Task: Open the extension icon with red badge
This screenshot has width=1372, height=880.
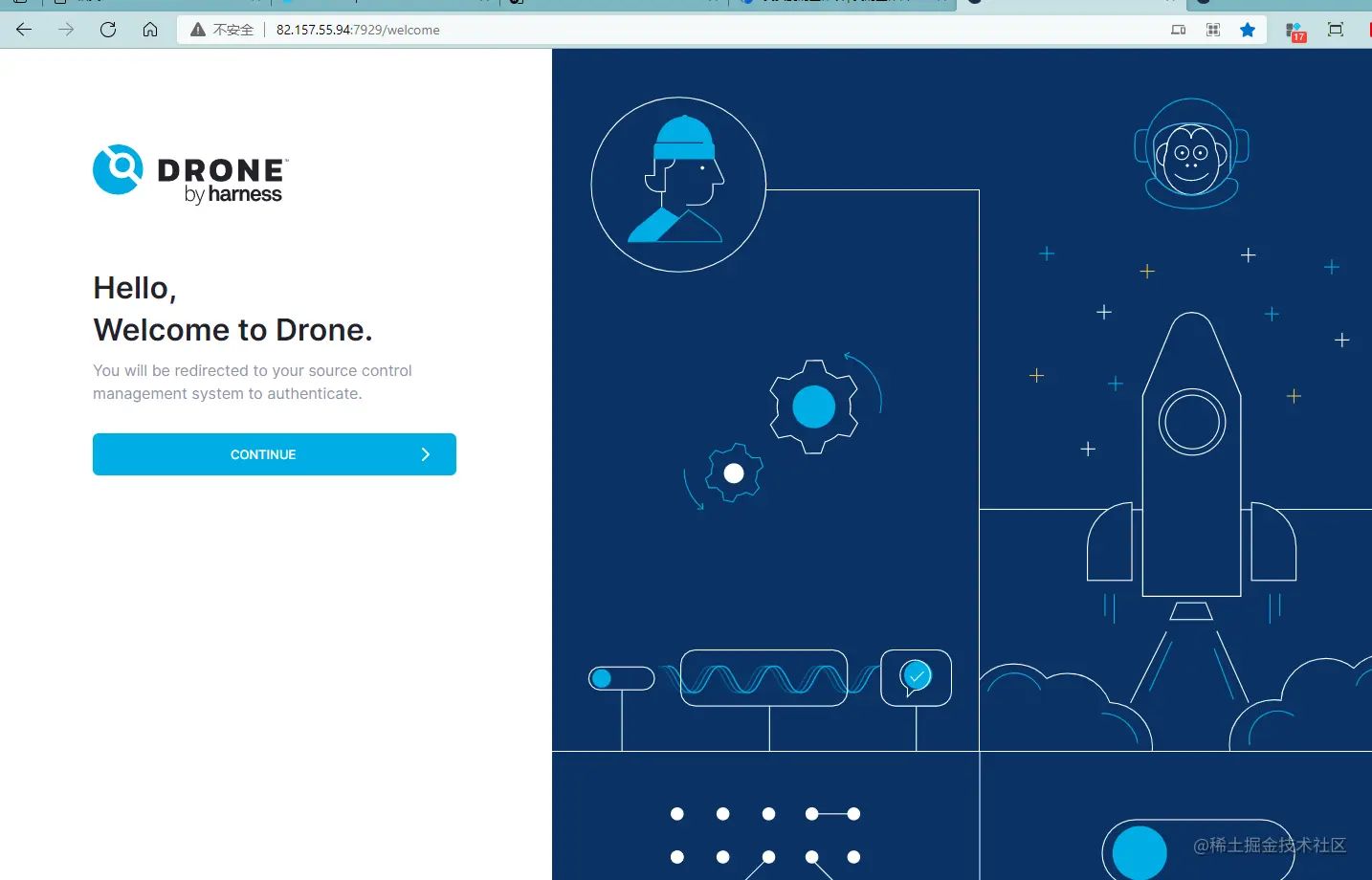Action: click(1295, 32)
